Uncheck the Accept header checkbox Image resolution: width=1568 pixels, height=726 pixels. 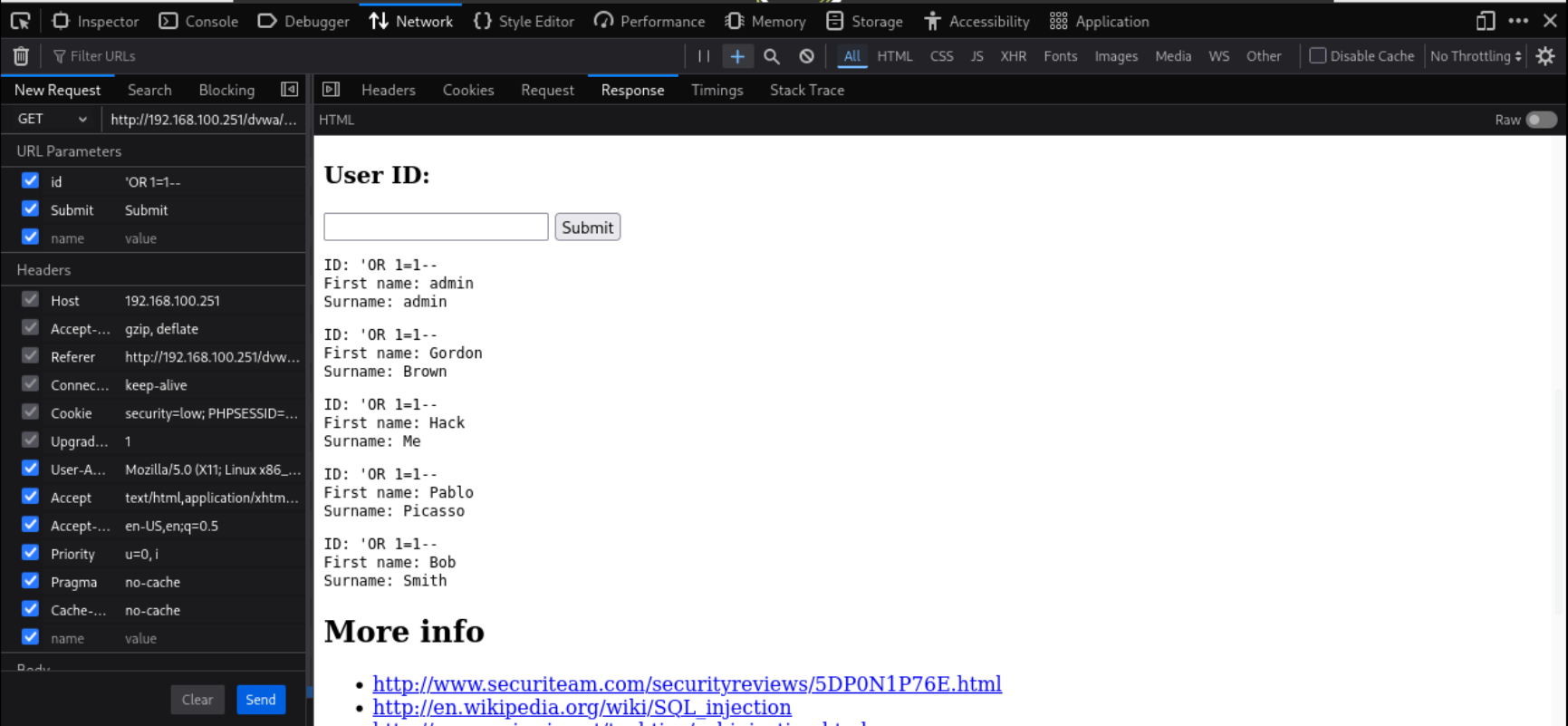coord(30,497)
